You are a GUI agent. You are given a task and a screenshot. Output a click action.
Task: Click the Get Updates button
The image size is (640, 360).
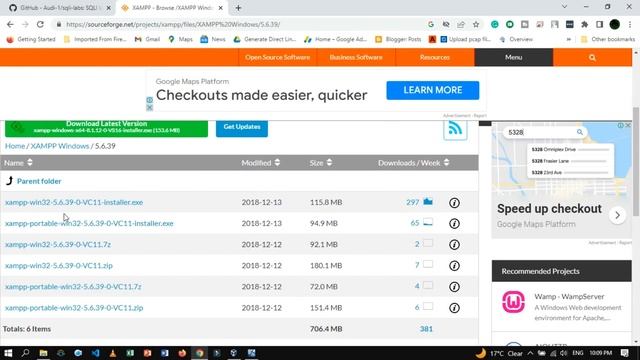[242, 128]
